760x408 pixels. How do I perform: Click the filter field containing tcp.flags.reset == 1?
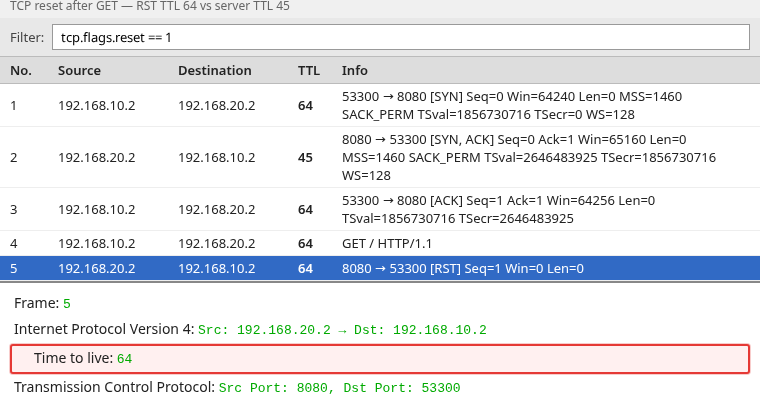point(401,37)
